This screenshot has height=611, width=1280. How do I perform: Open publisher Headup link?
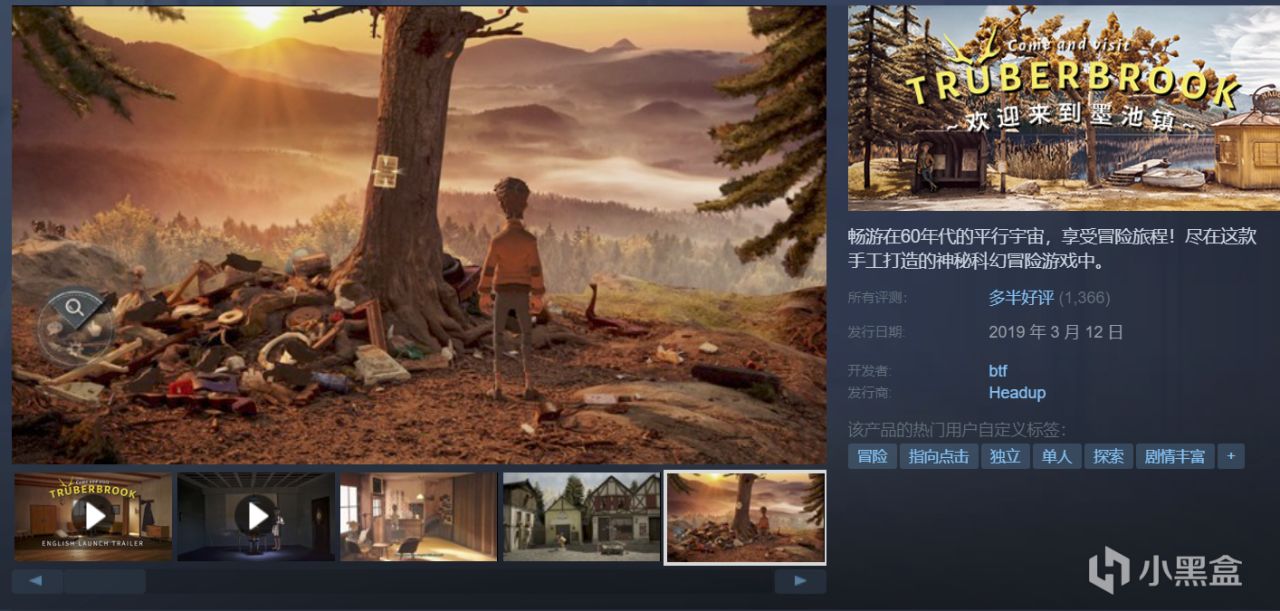[1017, 393]
